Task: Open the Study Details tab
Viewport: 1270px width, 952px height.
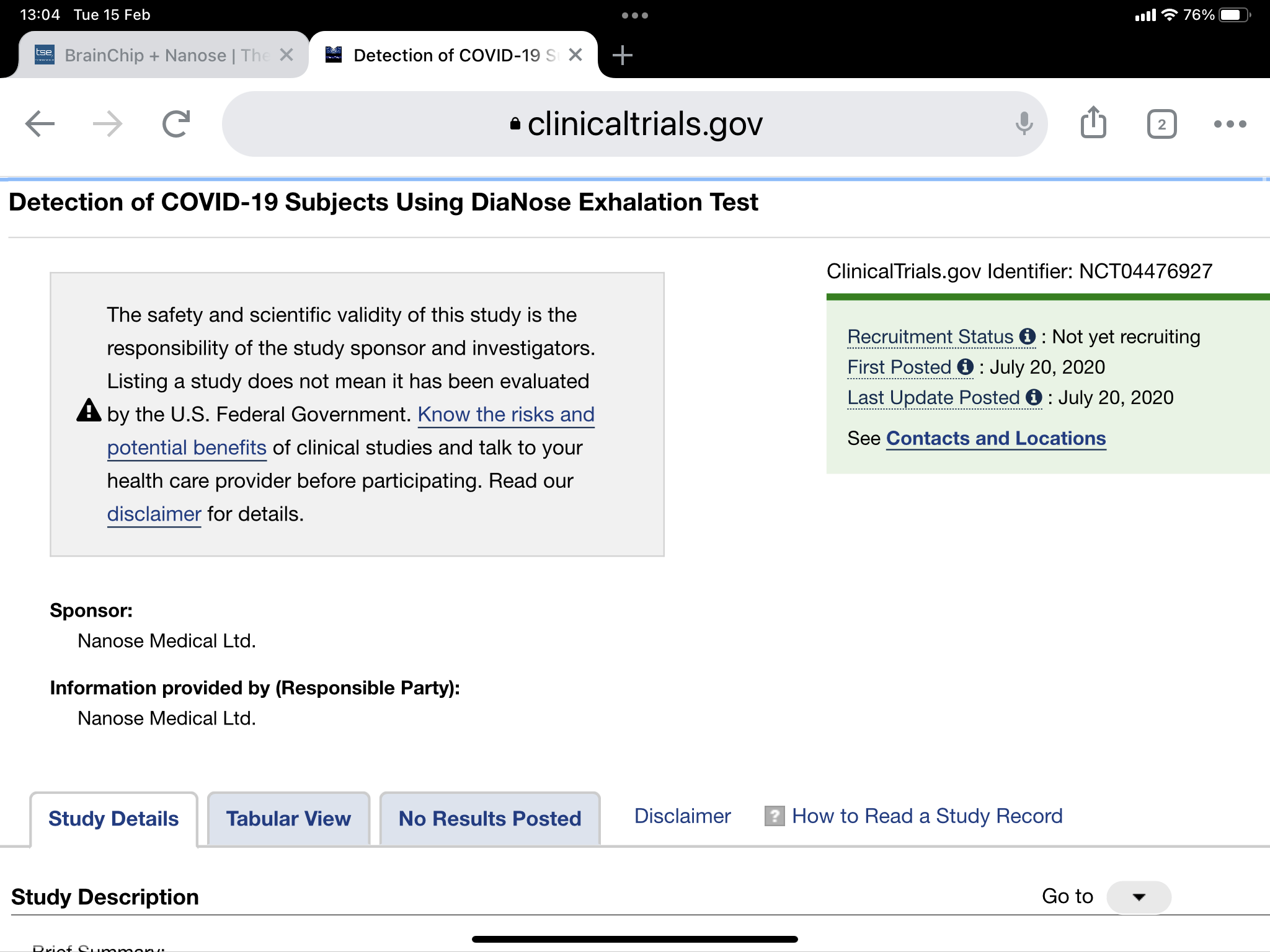Action: [x=113, y=819]
